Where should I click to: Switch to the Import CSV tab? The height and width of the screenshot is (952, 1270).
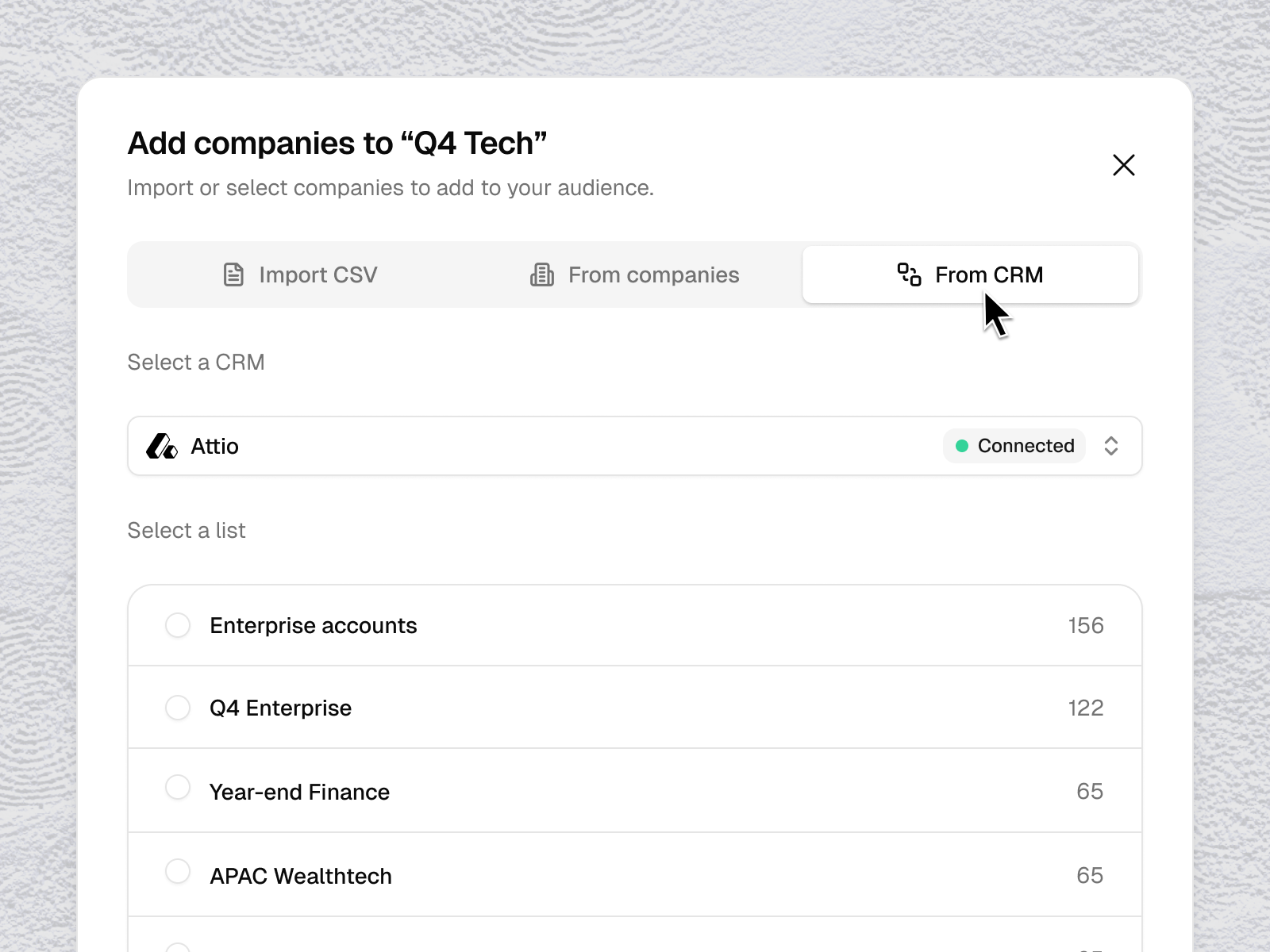point(300,274)
